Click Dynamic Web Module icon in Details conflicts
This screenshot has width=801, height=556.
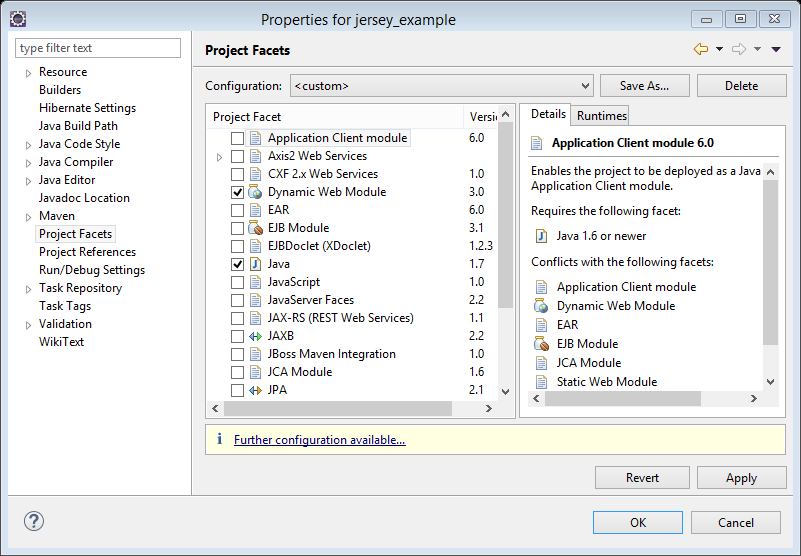[x=541, y=306]
